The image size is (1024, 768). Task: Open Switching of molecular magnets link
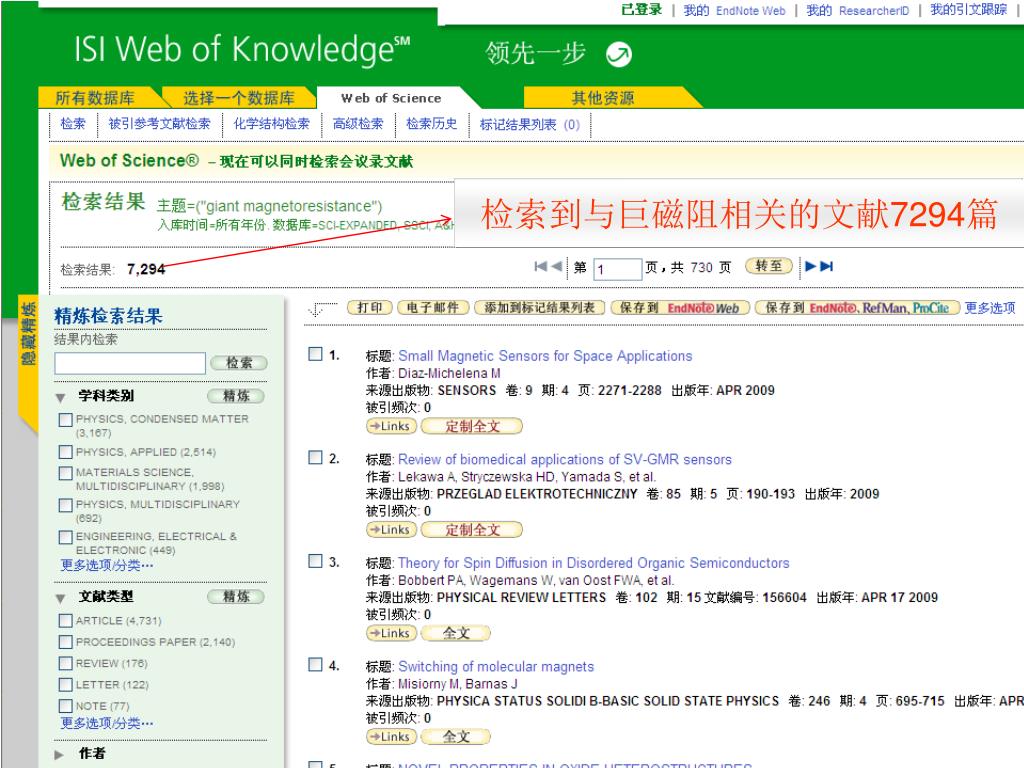(496, 666)
